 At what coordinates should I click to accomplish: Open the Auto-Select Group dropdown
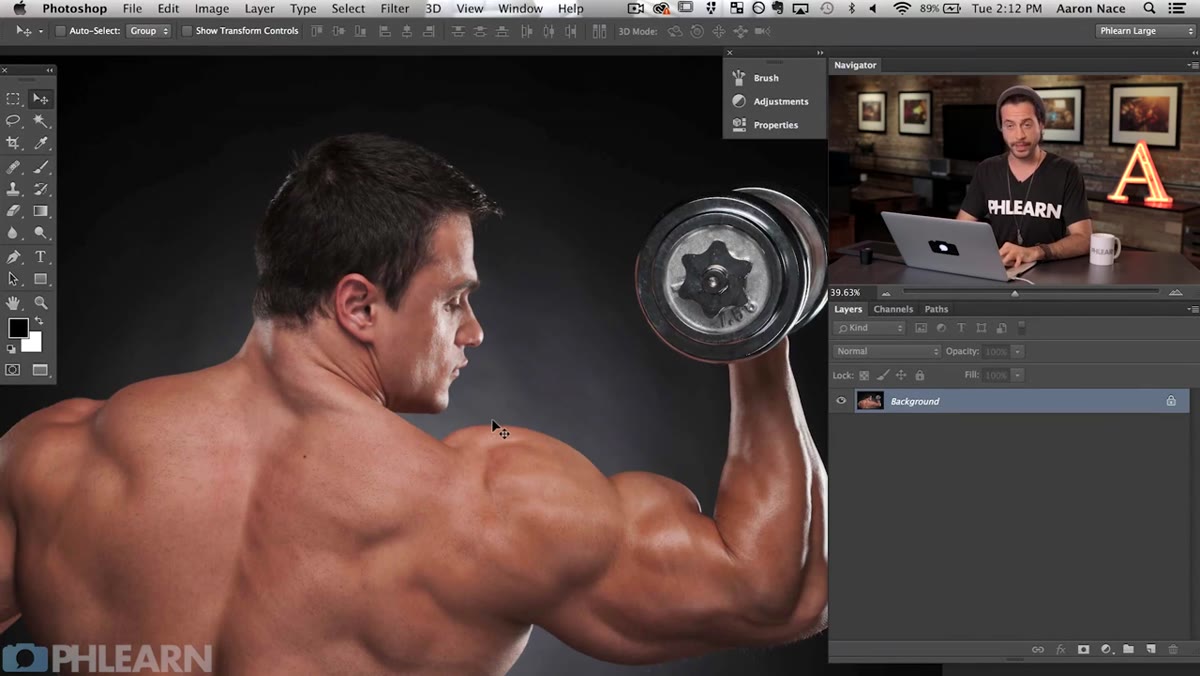148,31
